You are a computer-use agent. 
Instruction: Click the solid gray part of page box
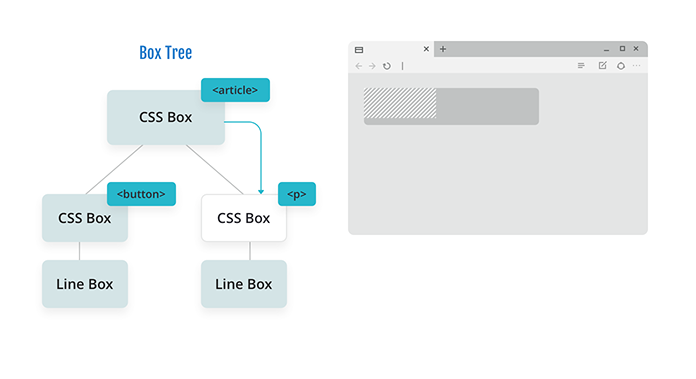tap(487, 106)
